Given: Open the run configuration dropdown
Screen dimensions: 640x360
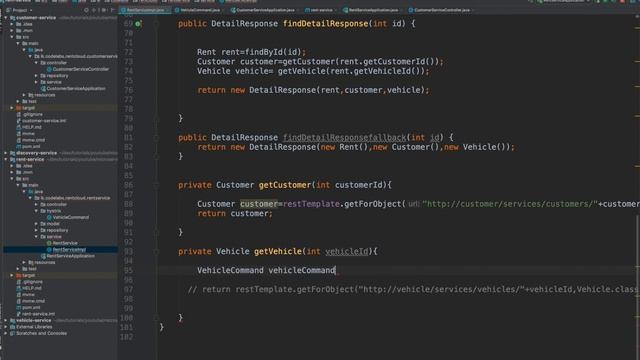Looking at the screenshot, I should pos(563,2).
